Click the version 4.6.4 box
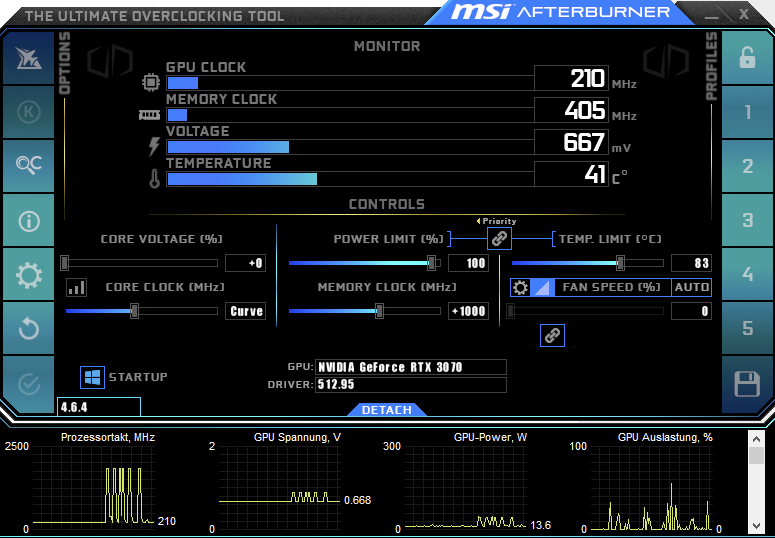The width and height of the screenshot is (775, 538). [99, 407]
